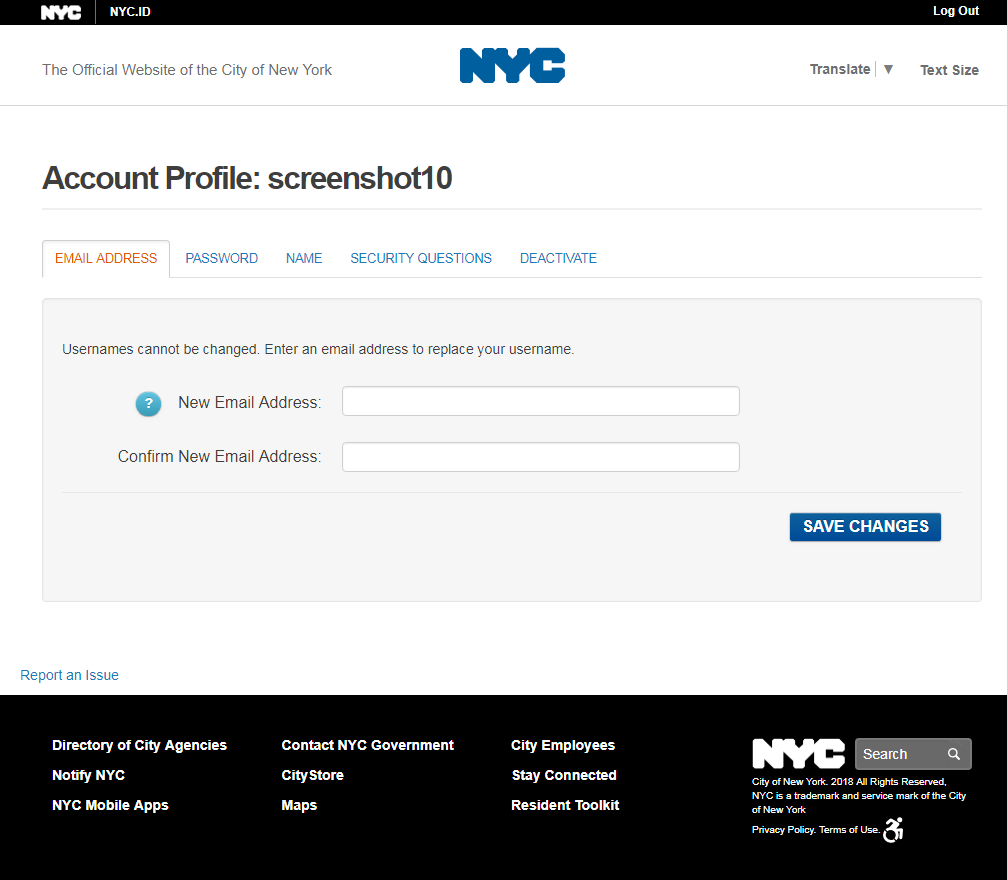Click the Confirm New Email Address field
Viewport: 1007px width, 880px height.
[540, 457]
